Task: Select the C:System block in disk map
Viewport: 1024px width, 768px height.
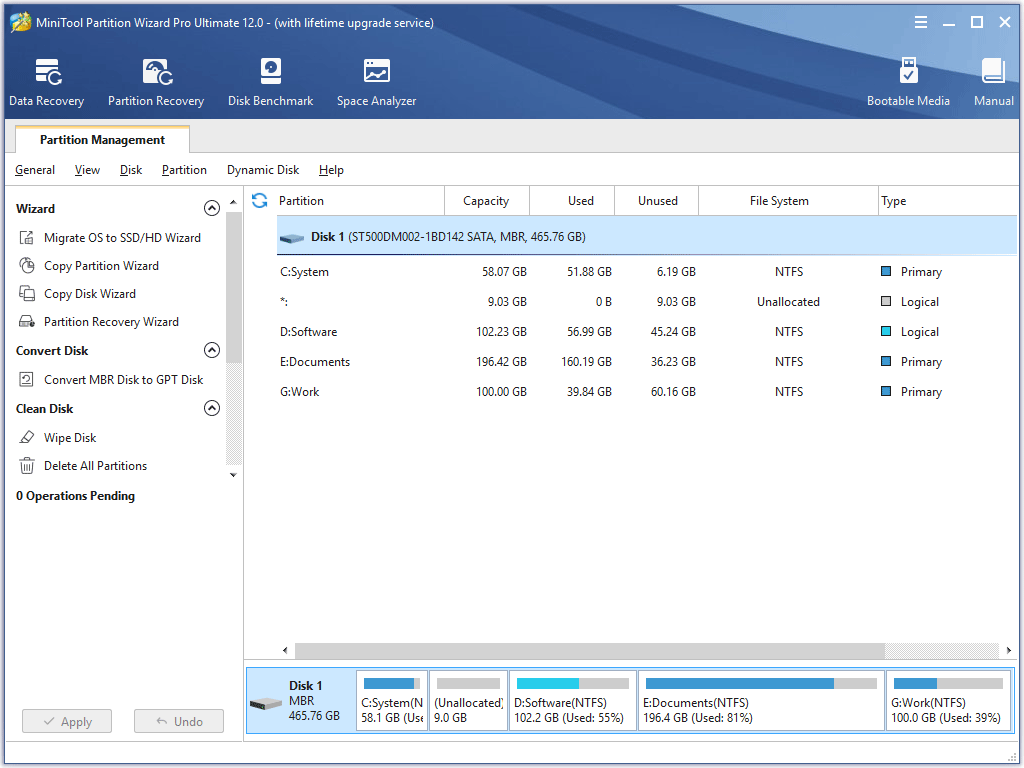Action: pos(392,701)
